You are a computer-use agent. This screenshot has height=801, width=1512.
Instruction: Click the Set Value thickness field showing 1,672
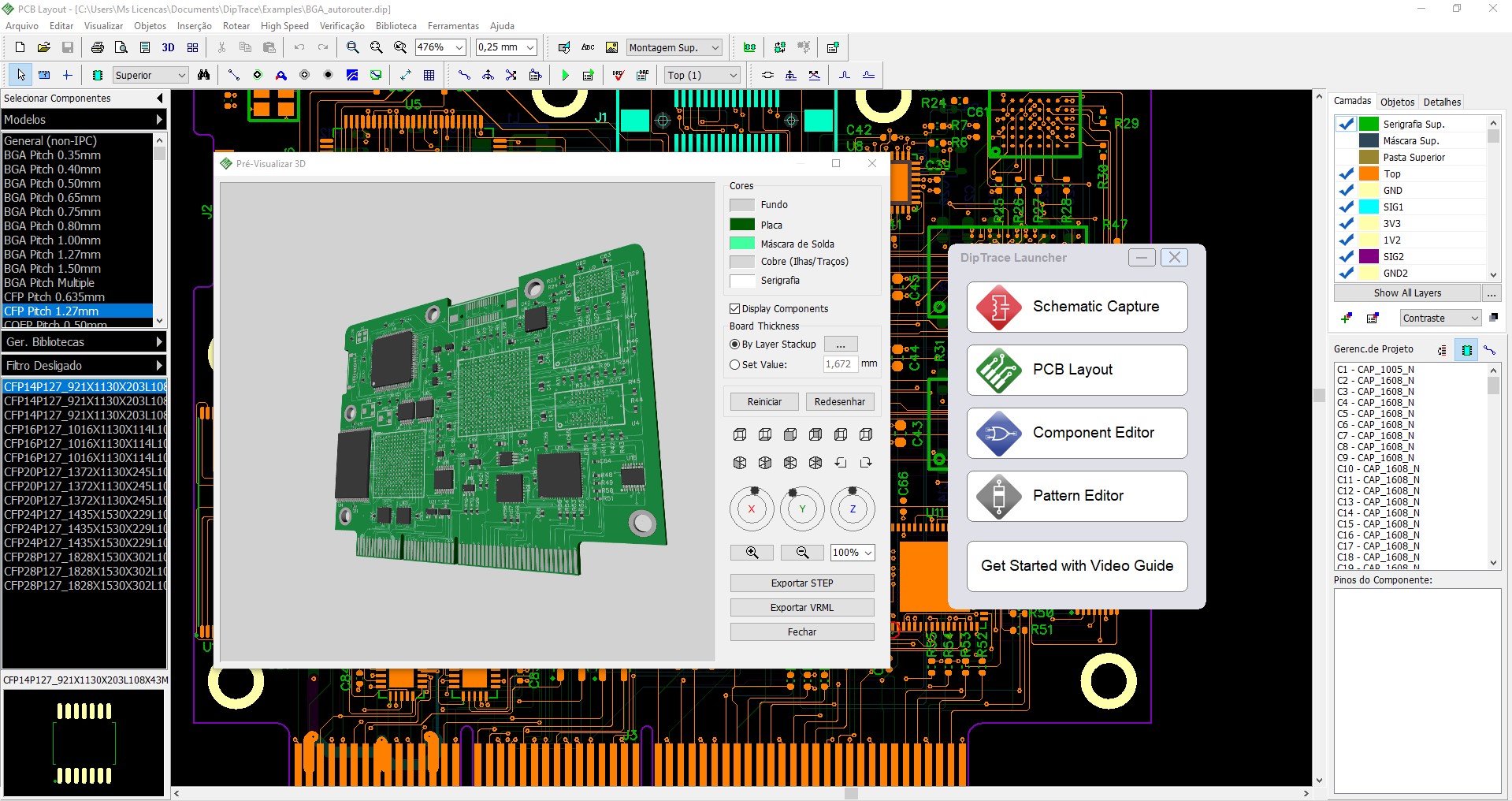click(840, 364)
